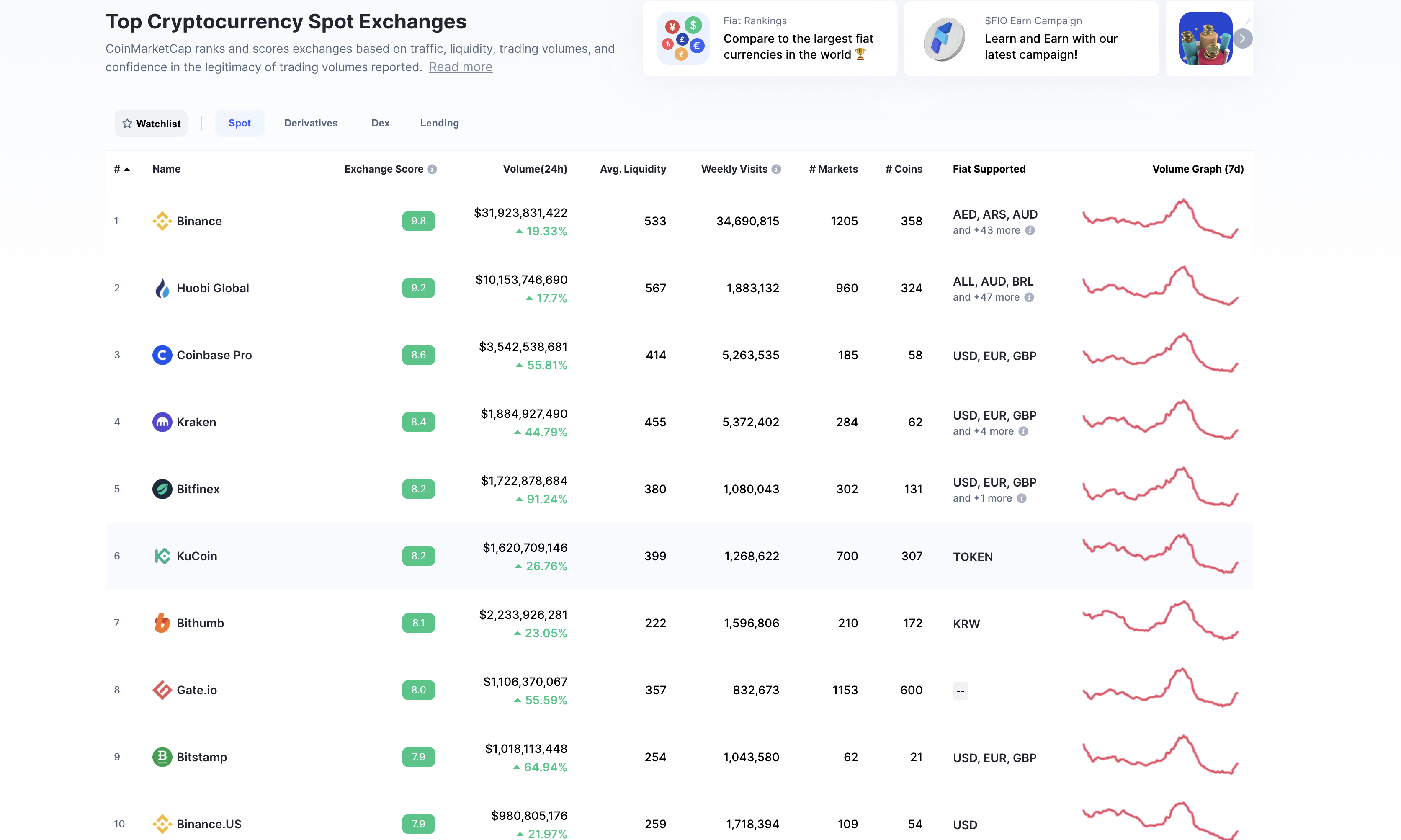The width and height of the screenshot is (1401, 840).
Task: Open the Fiat Rankings promo card
Action: pos(770,39)
